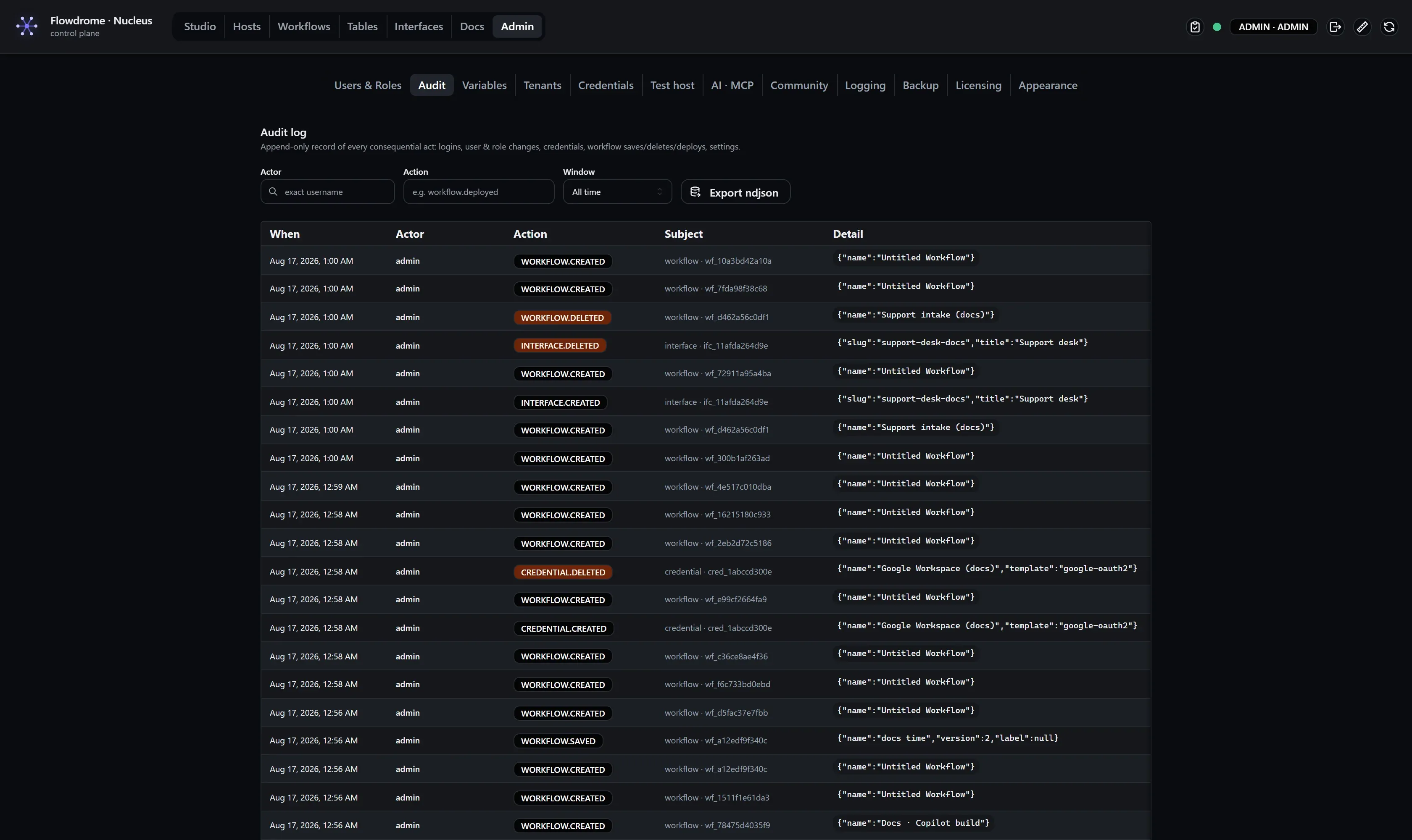Open the Hosts nav tab

(x=246, y=26)
